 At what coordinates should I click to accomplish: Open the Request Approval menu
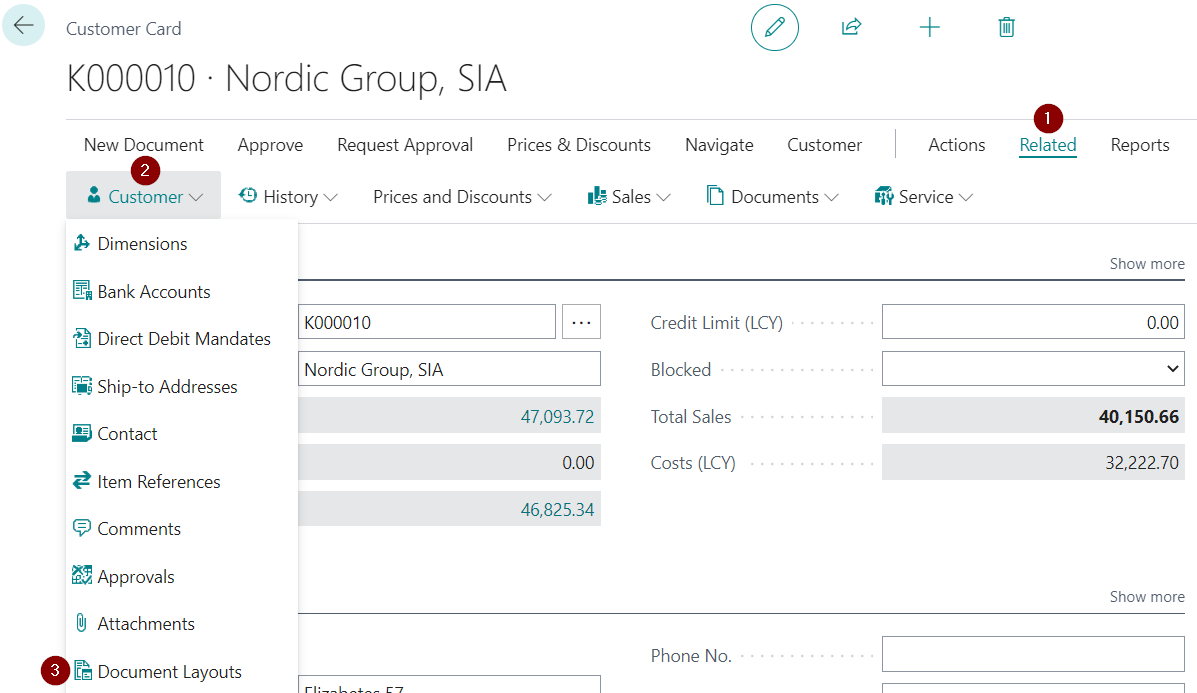point(405,144)
